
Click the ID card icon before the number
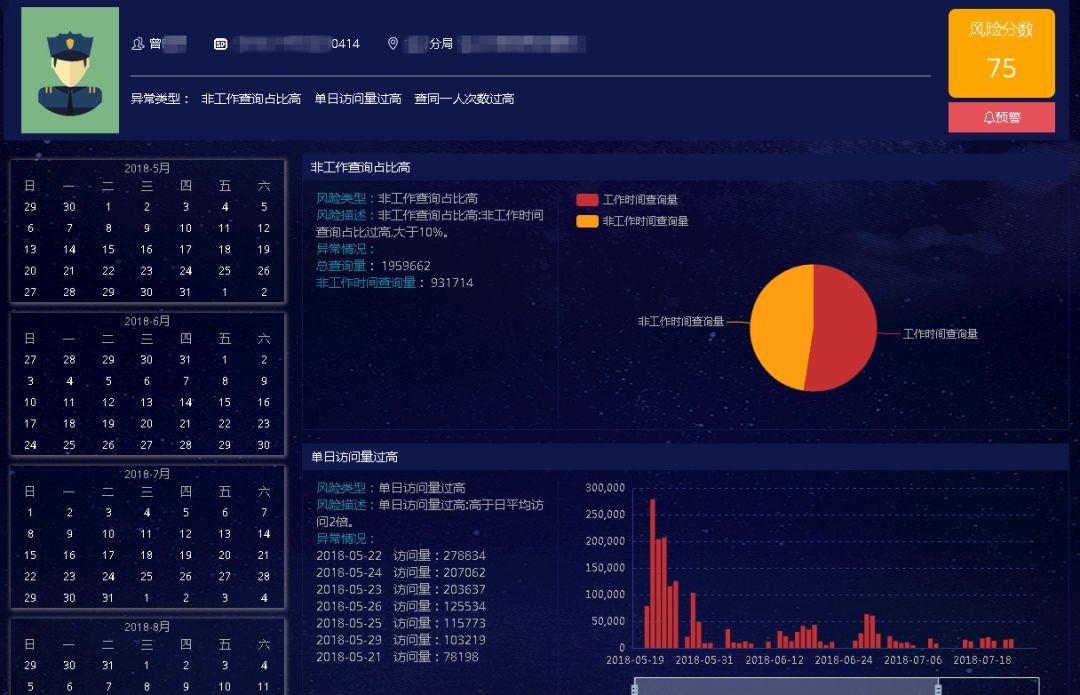coord(220,44)
